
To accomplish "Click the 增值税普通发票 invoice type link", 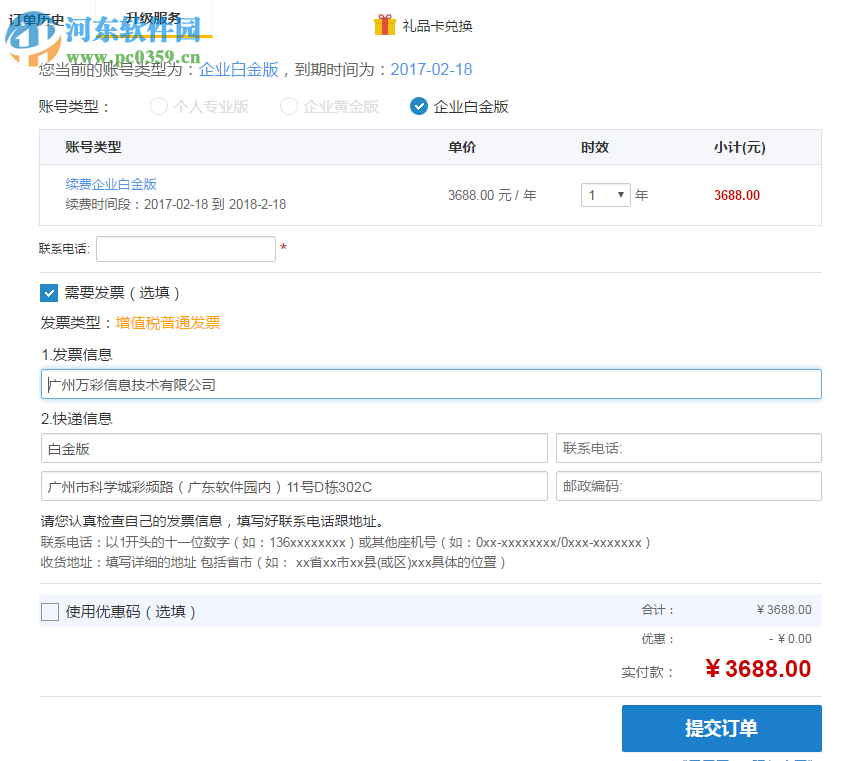I will [167, 322].
